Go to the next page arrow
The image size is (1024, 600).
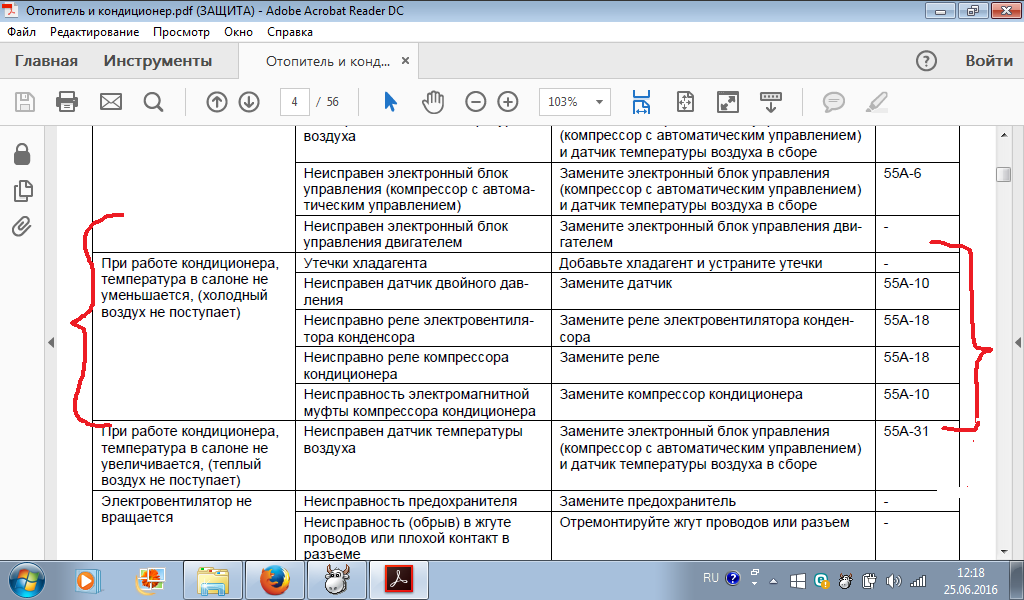tap(249, 102)
